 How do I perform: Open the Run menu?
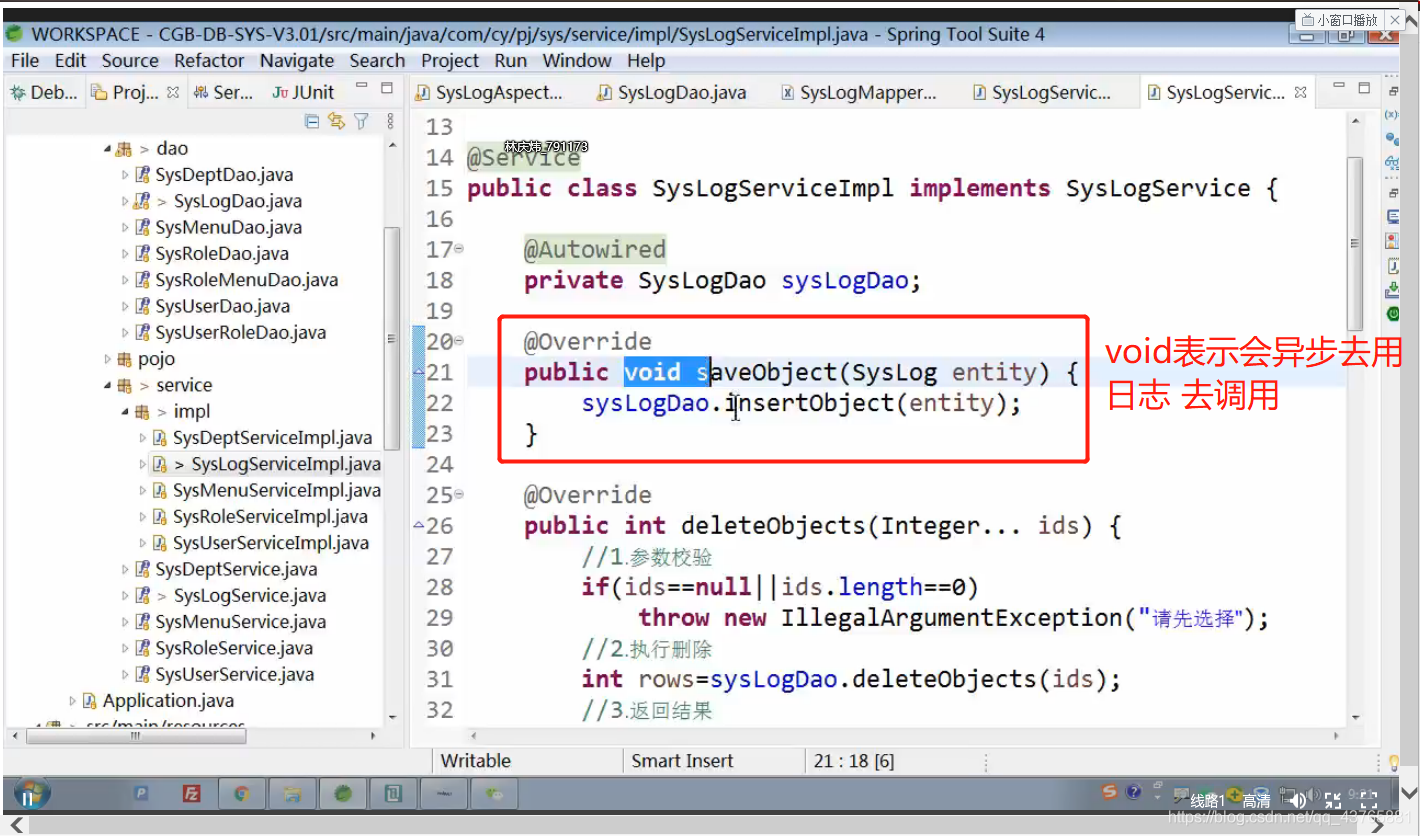pos(510,60)
